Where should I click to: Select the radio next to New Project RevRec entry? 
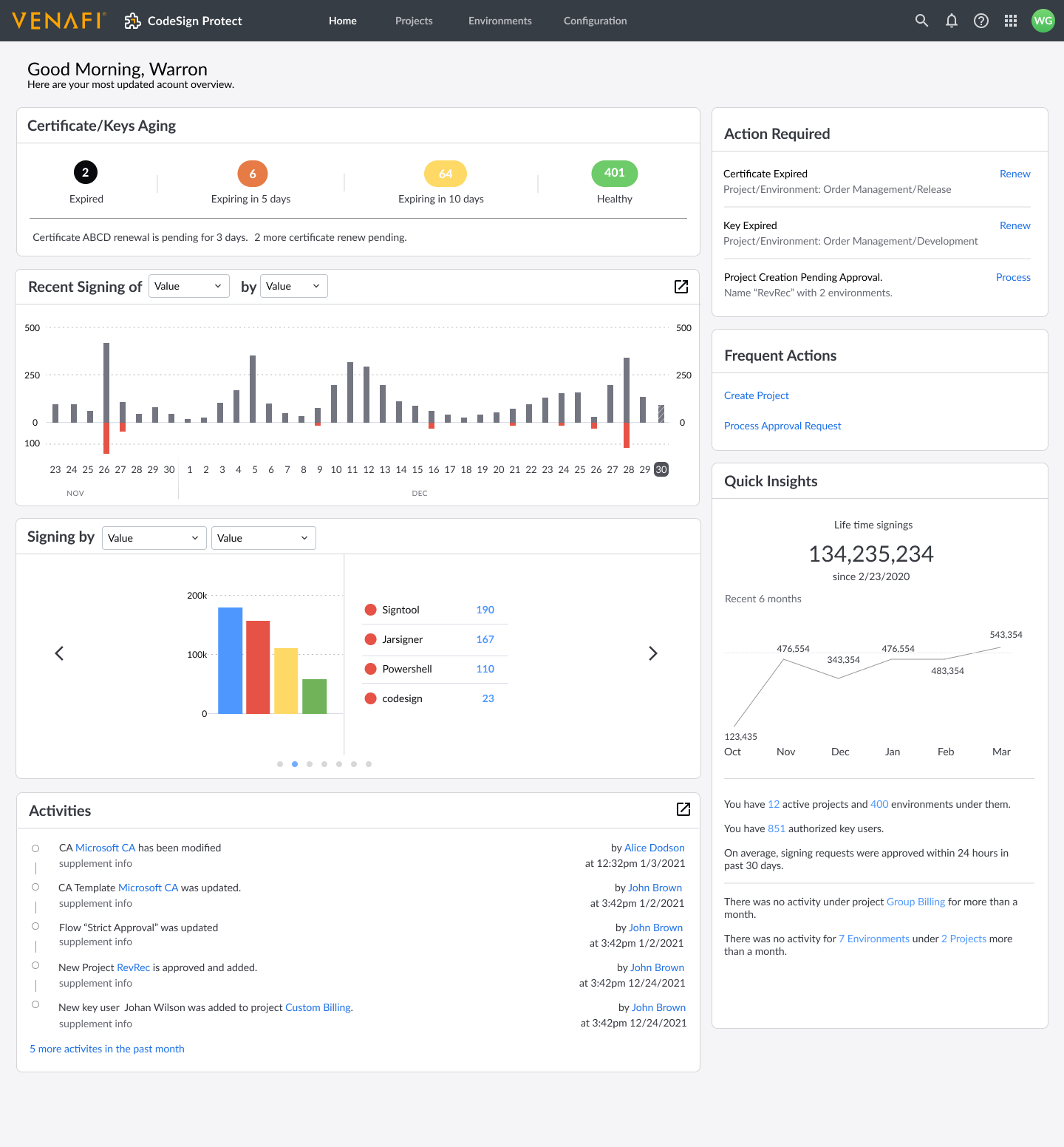[35, 965]
